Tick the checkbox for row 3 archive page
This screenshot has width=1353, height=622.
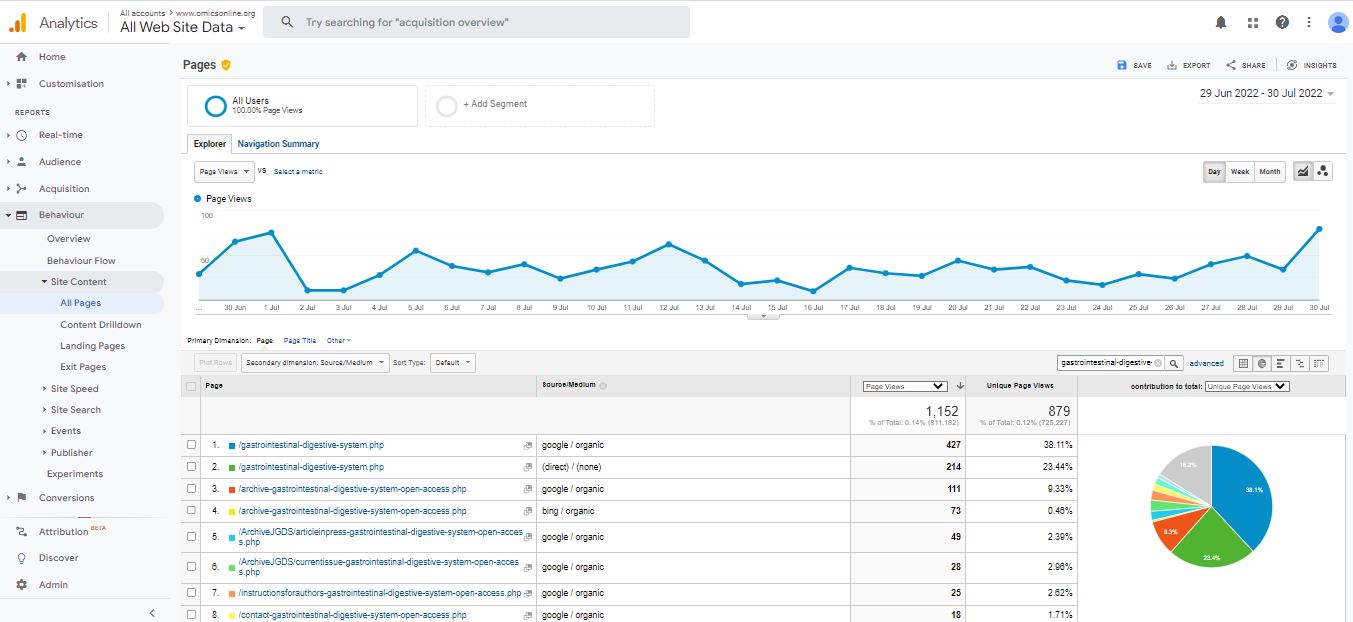coord(191,489)
